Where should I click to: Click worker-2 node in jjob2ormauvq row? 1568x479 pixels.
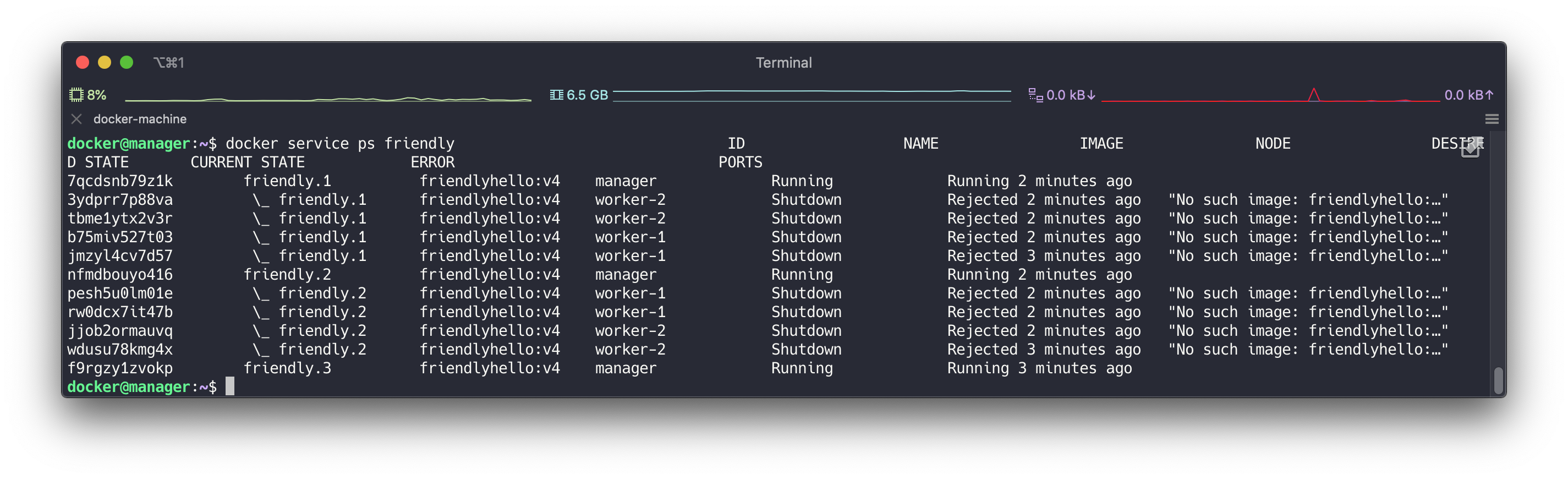coord(630,331)
